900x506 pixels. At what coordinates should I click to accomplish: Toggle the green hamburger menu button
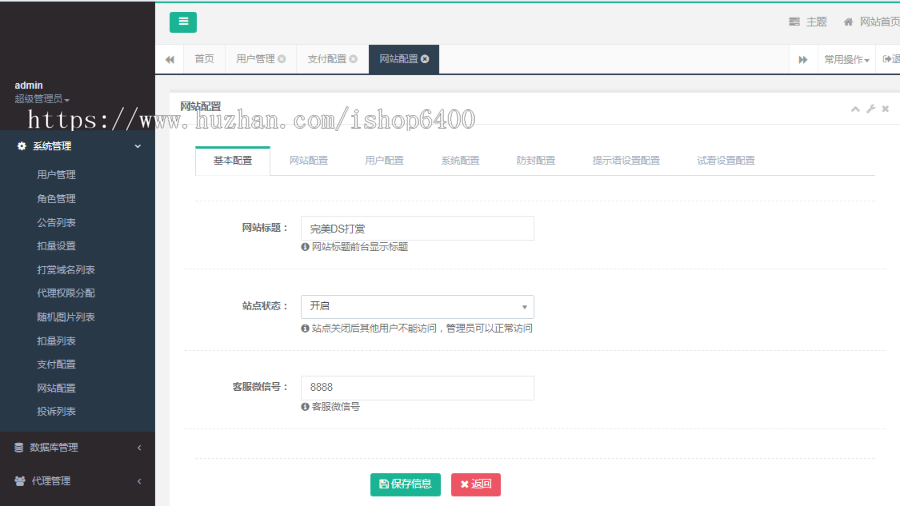tap(183, 22)
